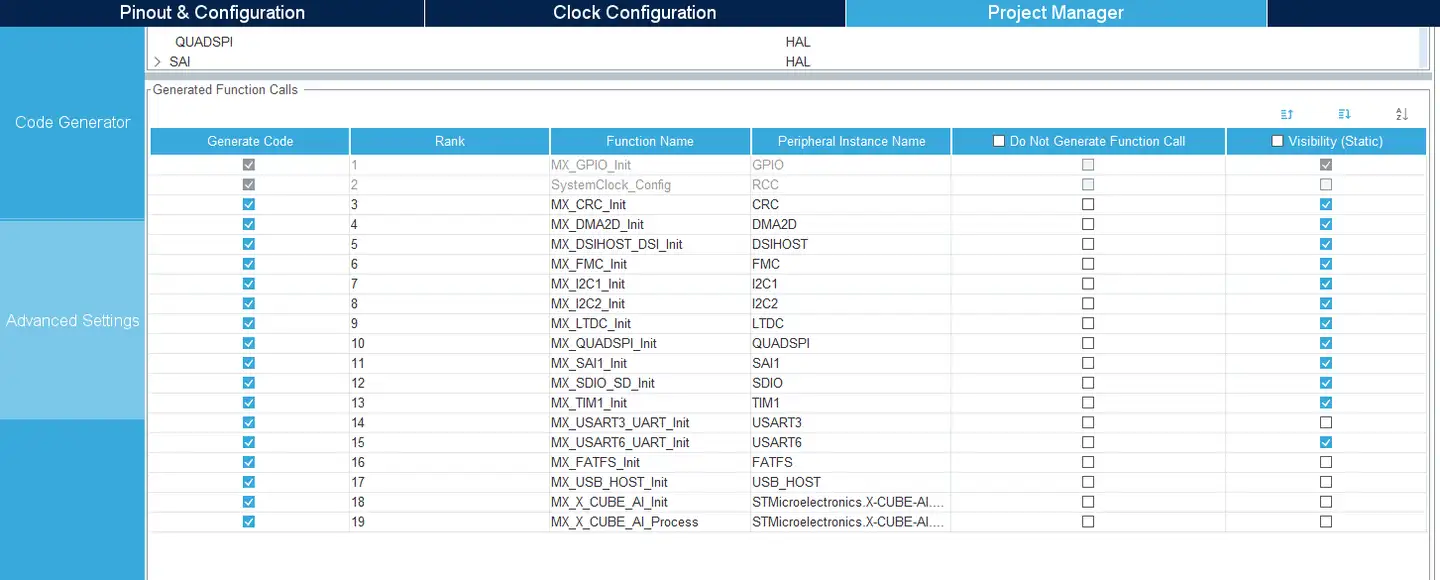Click the Rank column header
The image size is (1440, 580).
[450, 141]
